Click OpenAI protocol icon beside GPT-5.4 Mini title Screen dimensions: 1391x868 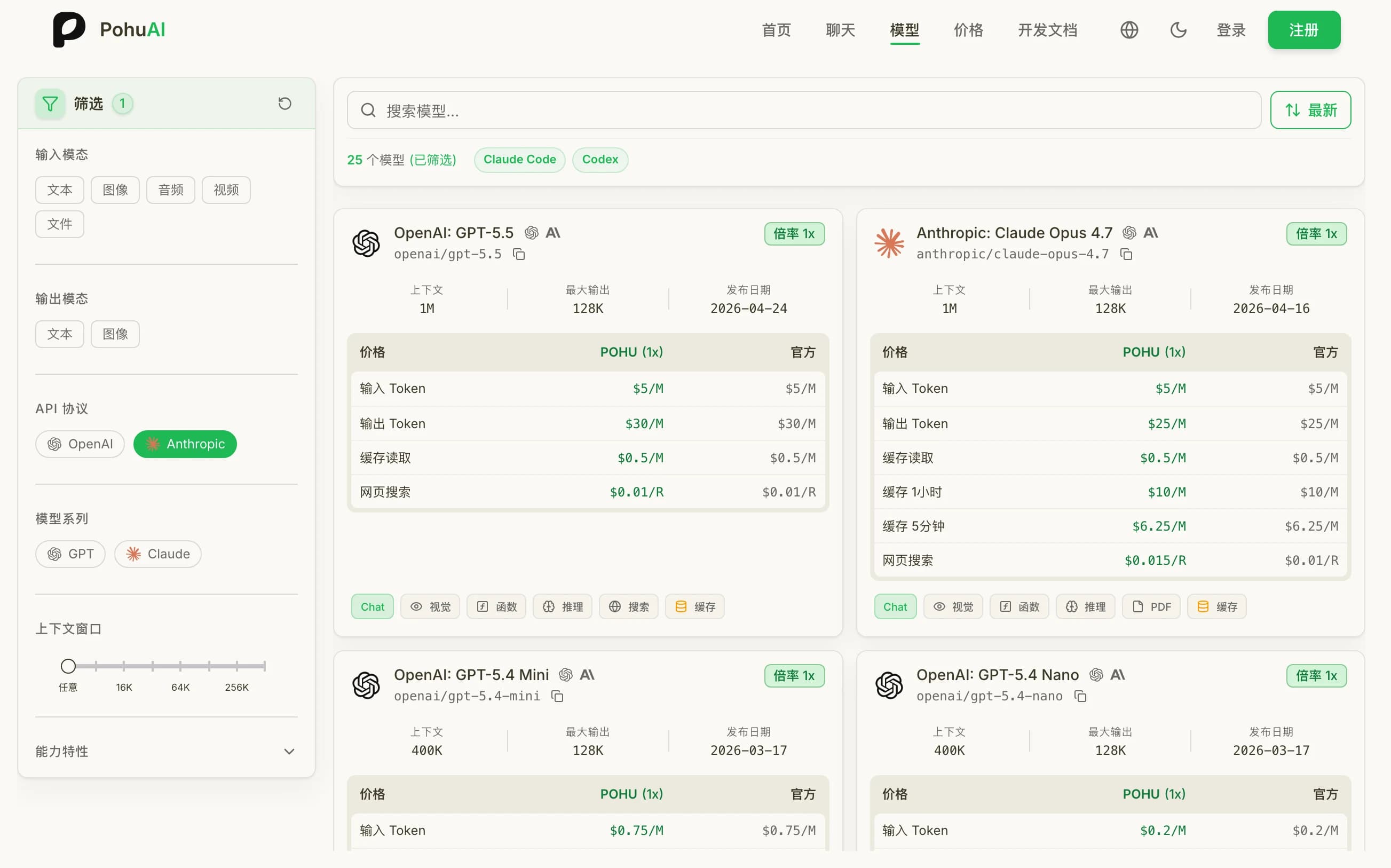tap(566, 675)
